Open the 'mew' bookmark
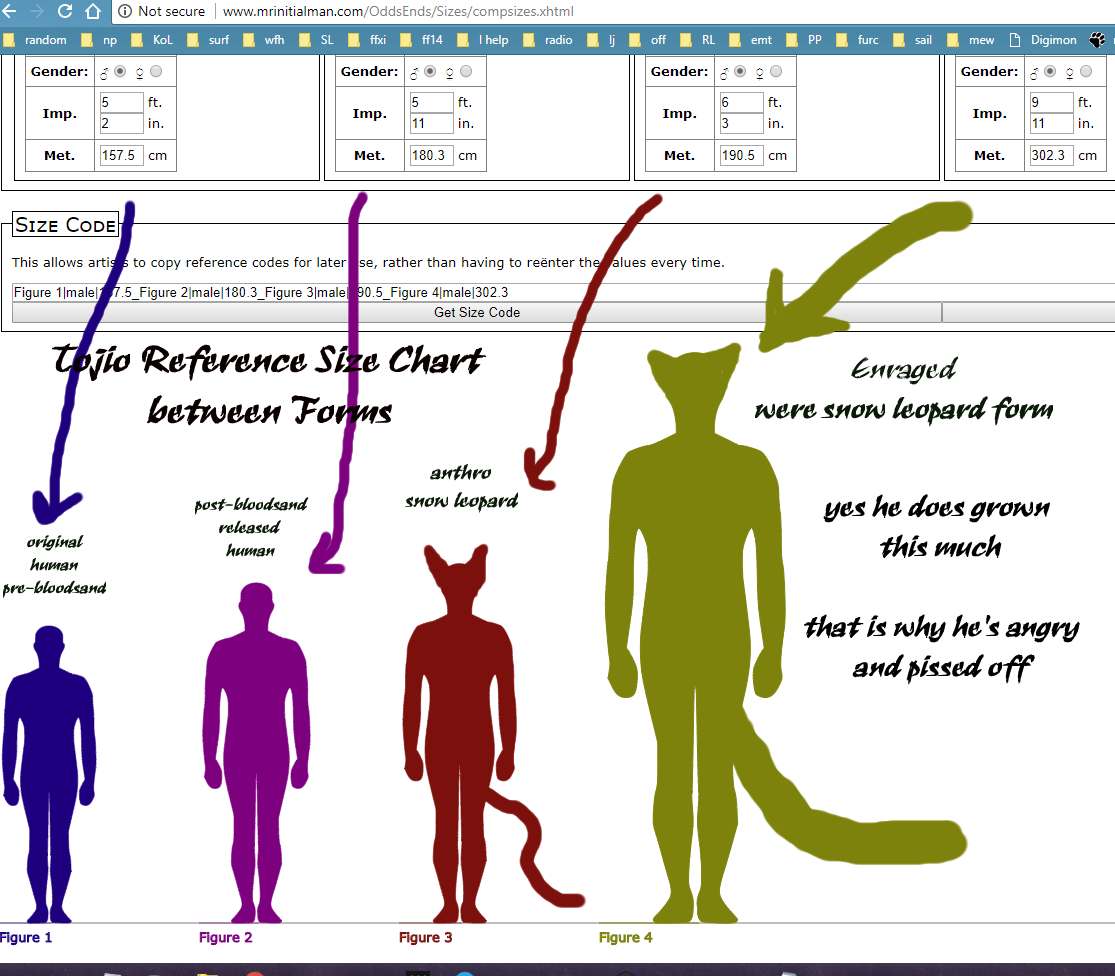 pos(981,40)
